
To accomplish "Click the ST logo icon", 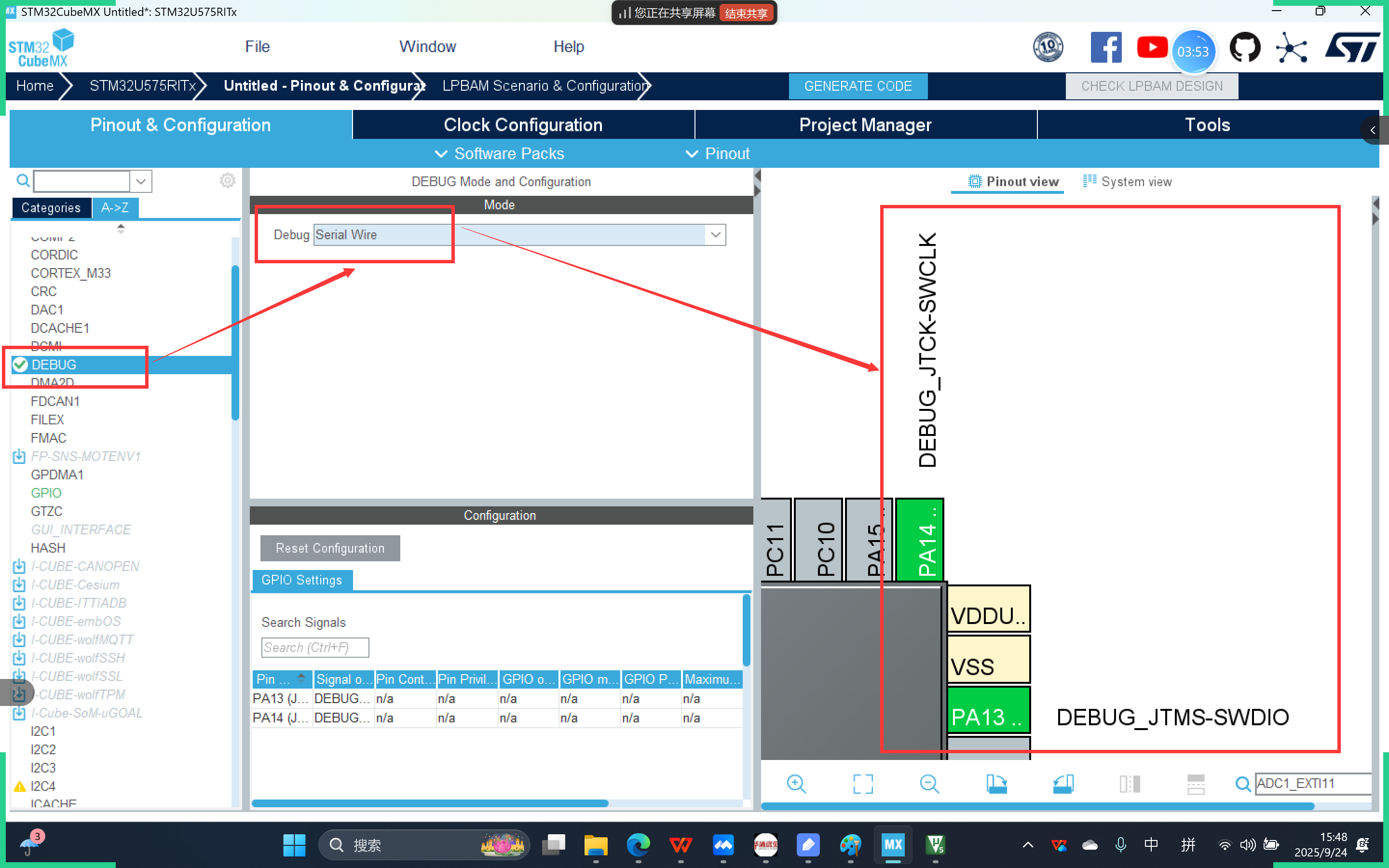I will pos(1352,47).
